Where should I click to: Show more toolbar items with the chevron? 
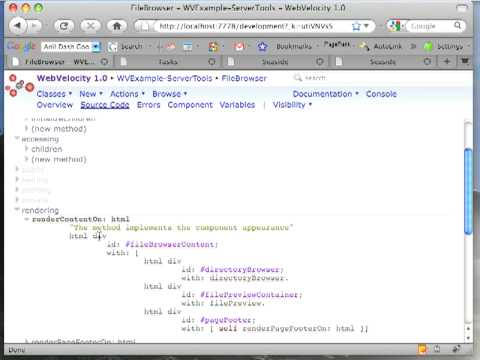pos(413,46)
